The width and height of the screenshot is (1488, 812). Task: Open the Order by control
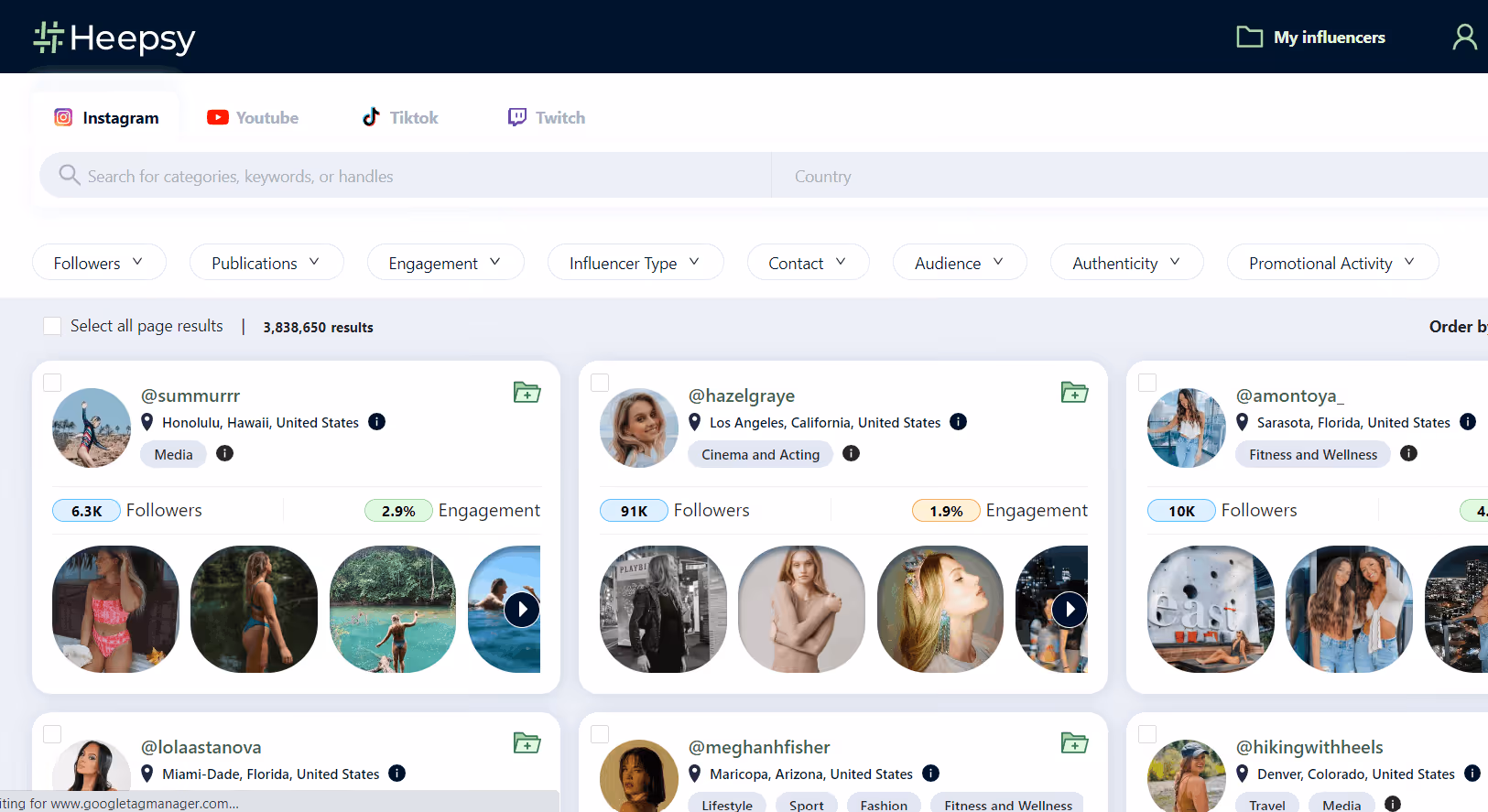(1458, 327)
